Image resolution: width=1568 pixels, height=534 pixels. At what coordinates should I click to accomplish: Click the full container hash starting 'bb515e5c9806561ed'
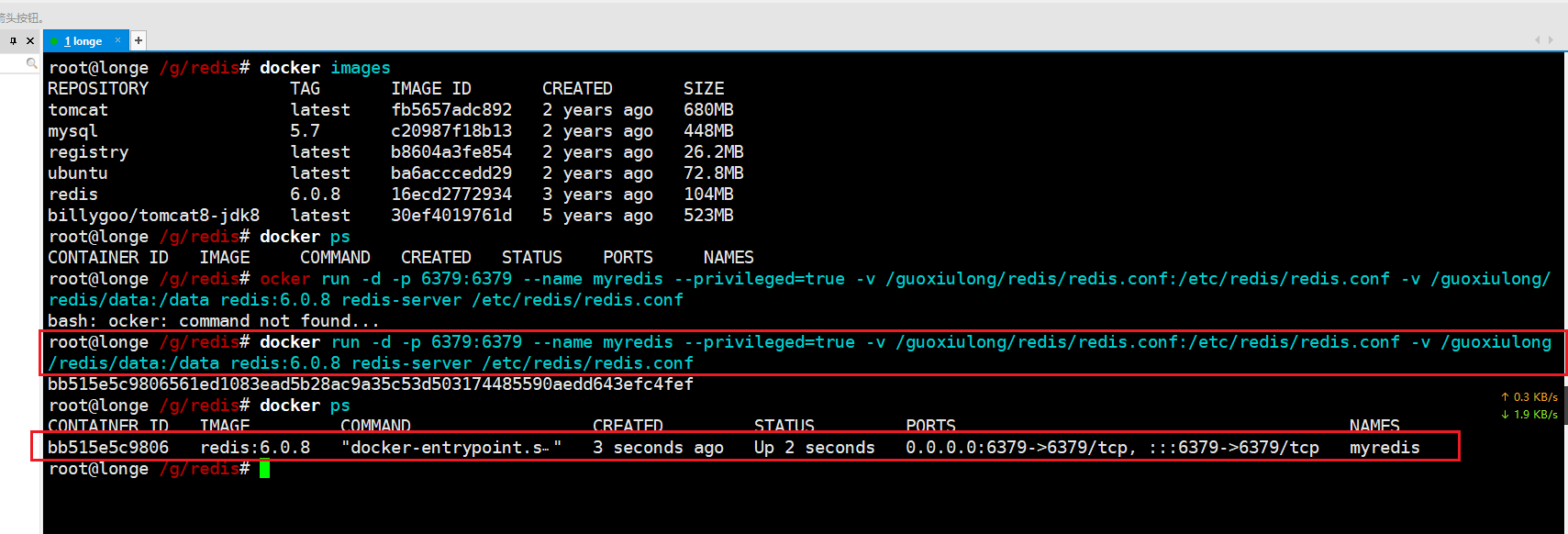click(371, 384)
